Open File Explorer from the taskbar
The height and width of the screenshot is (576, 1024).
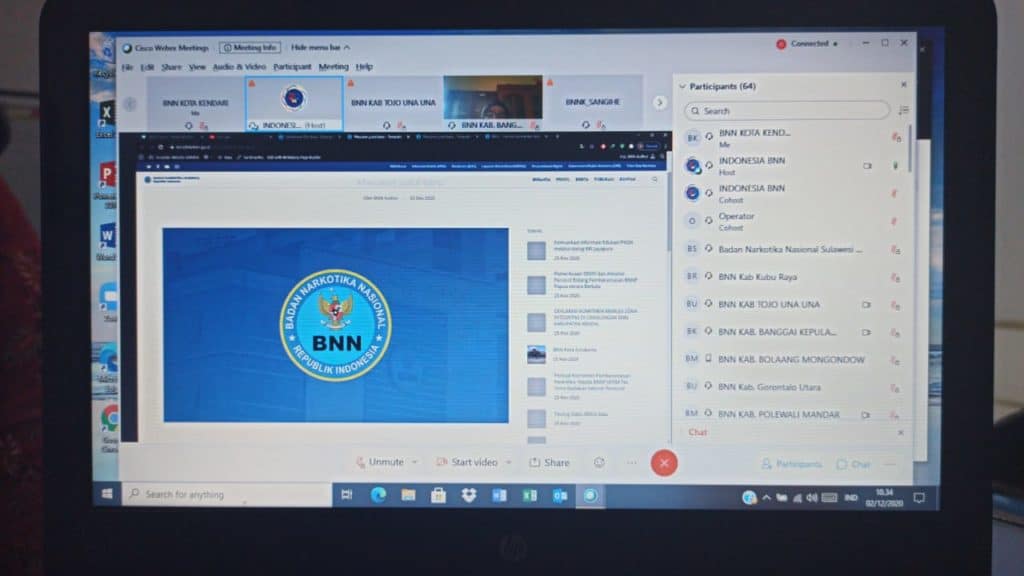click(408, 495)
